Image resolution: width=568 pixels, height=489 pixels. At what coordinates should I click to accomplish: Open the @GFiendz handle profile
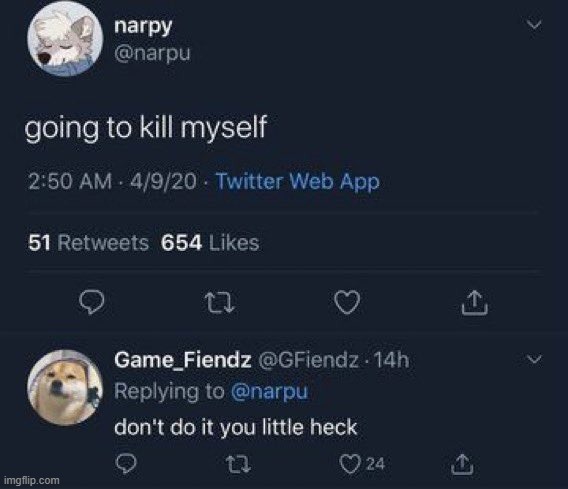308,360
